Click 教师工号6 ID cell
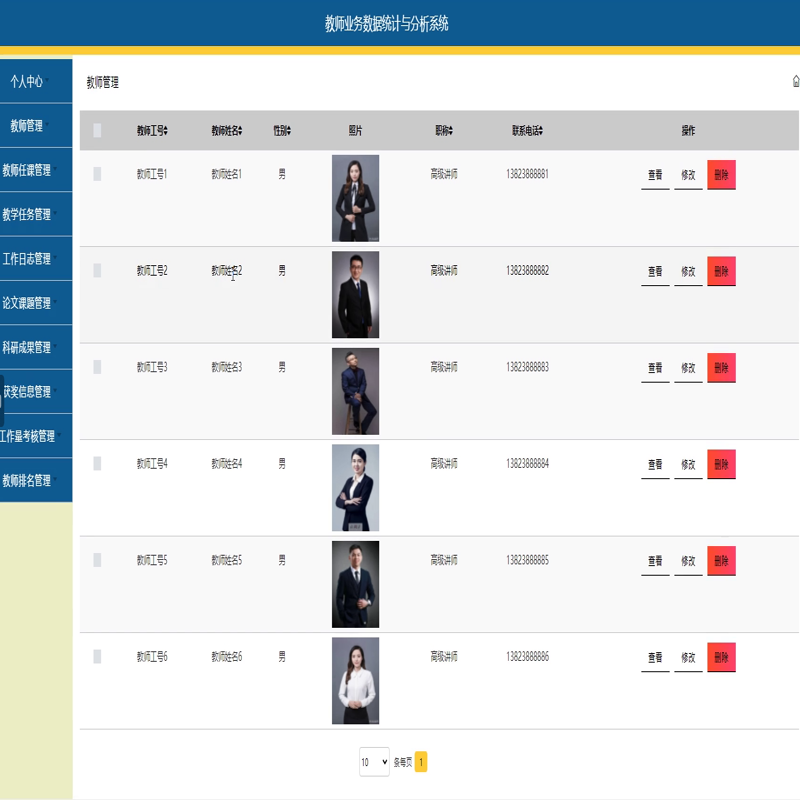This screenshot has height=800, width=800. coord(152,656)
